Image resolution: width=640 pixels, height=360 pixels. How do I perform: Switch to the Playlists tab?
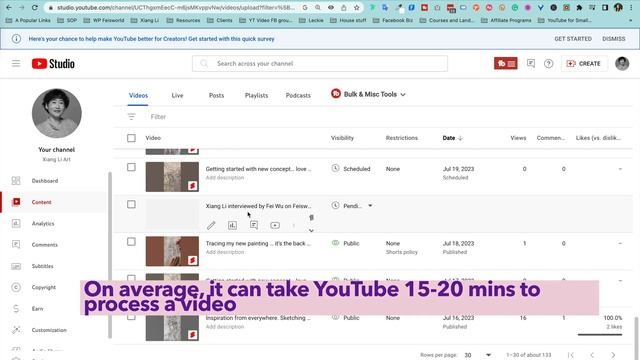click(x=256, y=96)
